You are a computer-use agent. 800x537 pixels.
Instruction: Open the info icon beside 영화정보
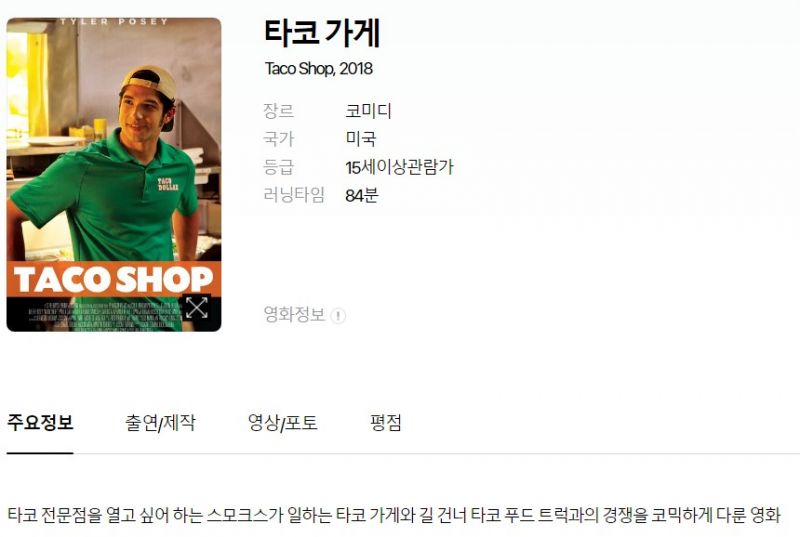coord(338,316)
